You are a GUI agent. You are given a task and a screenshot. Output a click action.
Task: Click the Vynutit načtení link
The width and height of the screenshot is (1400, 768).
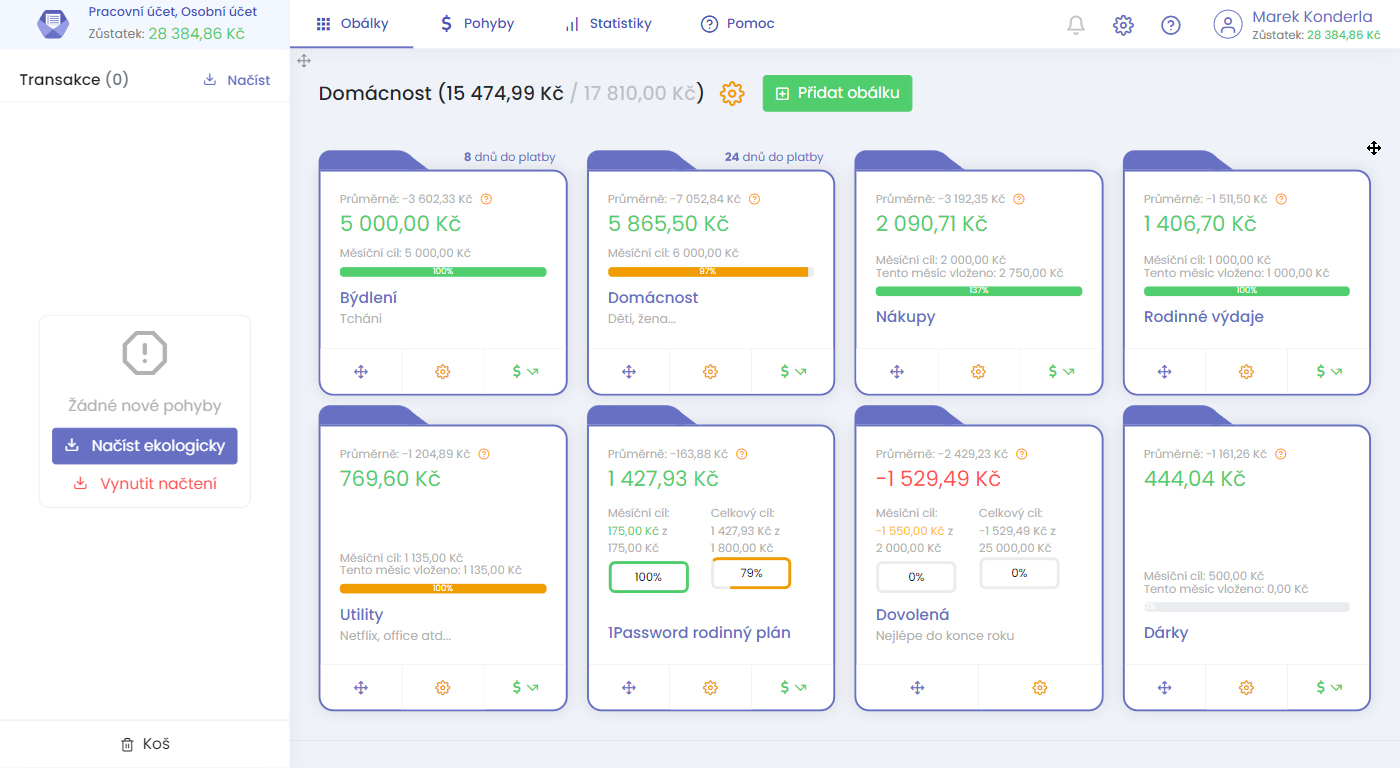(x=145, y=484)
